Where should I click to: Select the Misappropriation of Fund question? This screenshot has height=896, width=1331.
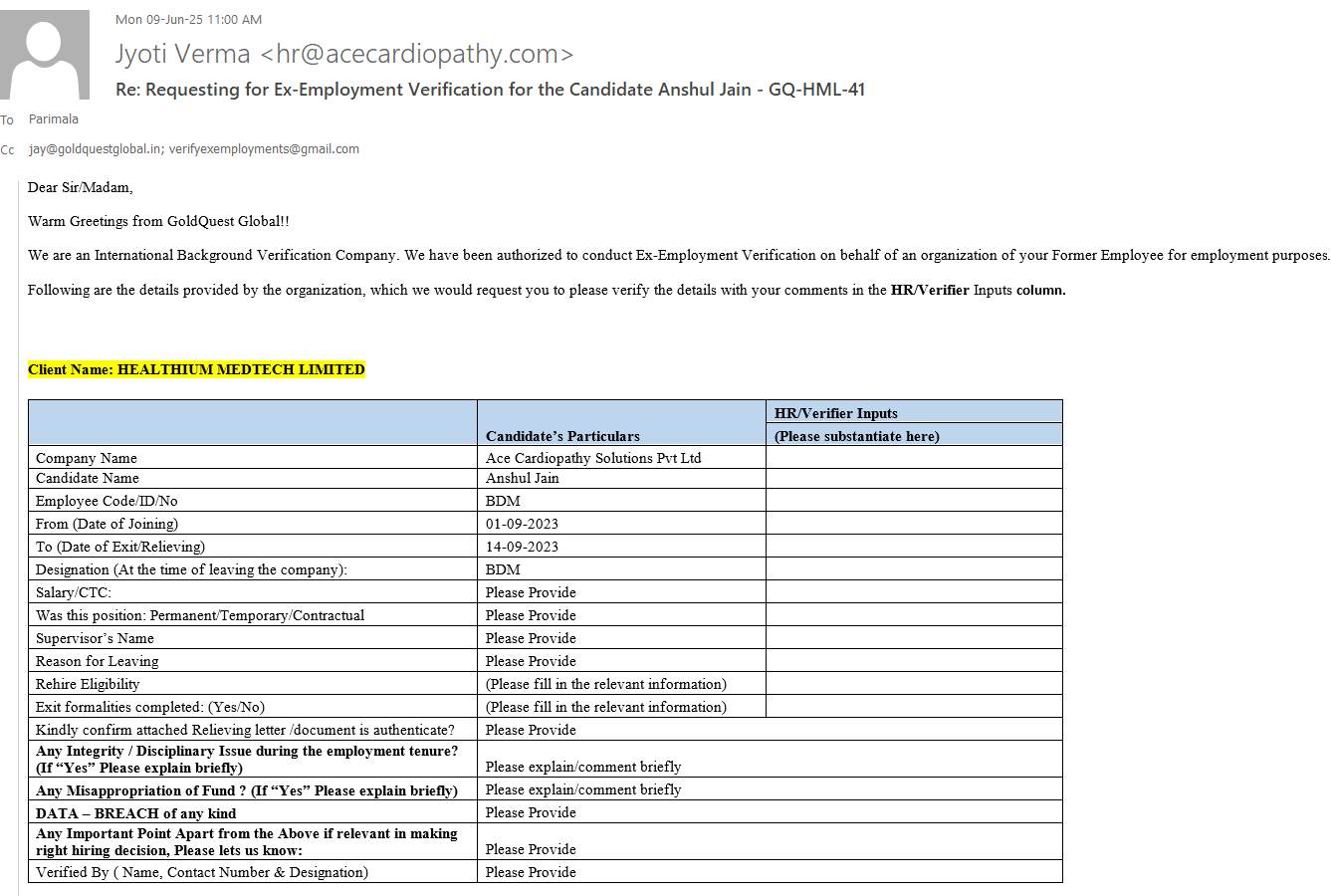247,790
